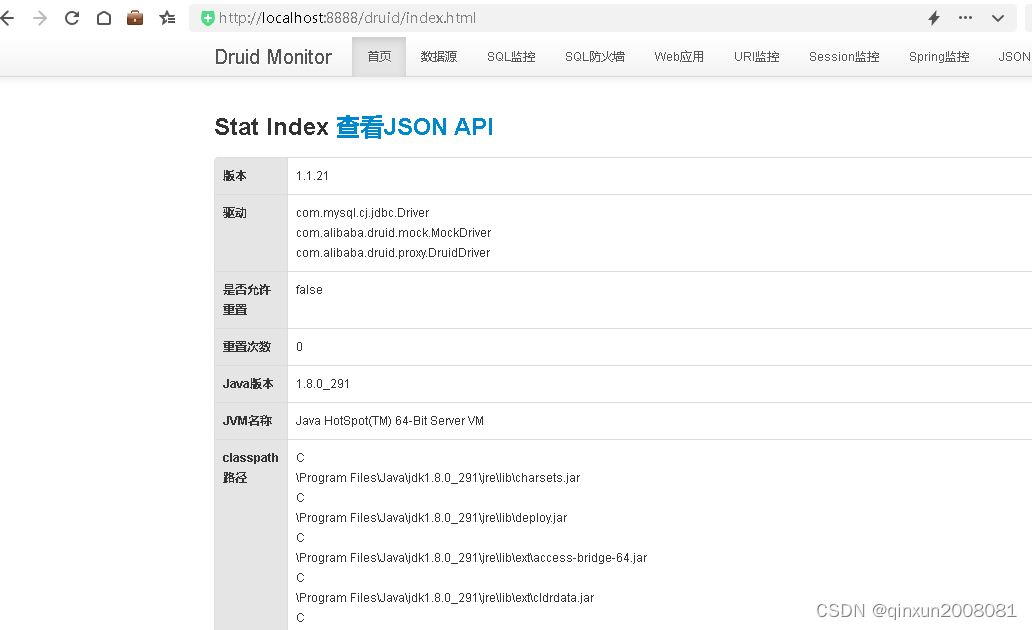
Task: Click the access-bridge-64.jar classpath entry
Action: 471,558
